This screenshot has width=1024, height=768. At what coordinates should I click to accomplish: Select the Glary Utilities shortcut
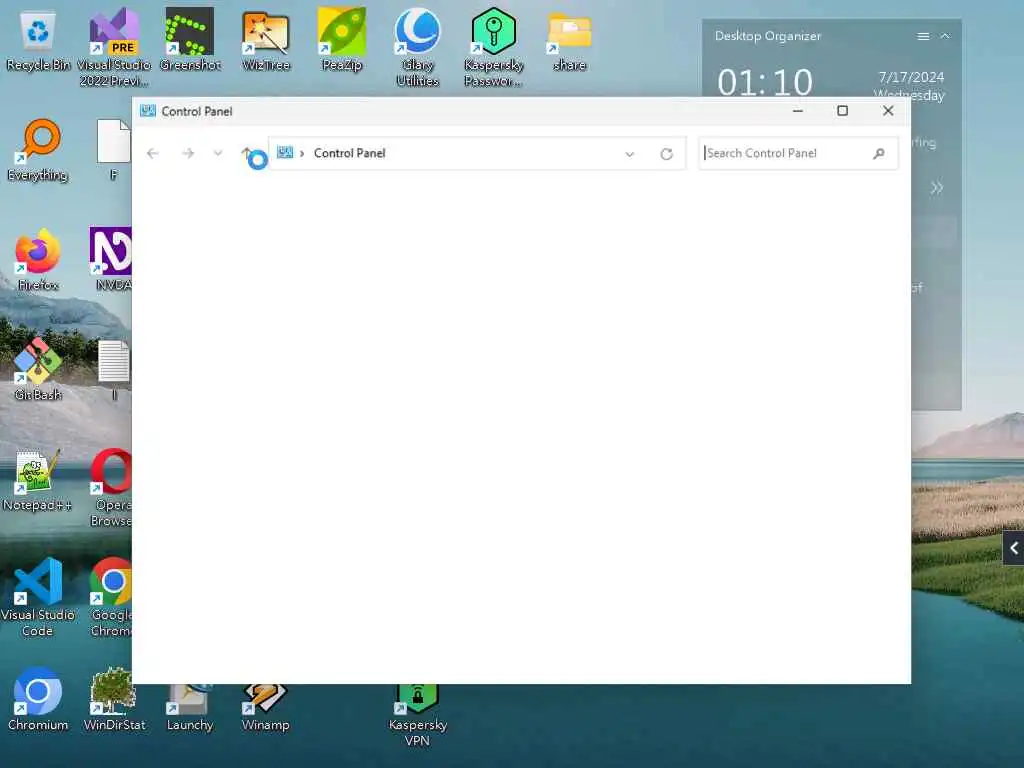417,47
